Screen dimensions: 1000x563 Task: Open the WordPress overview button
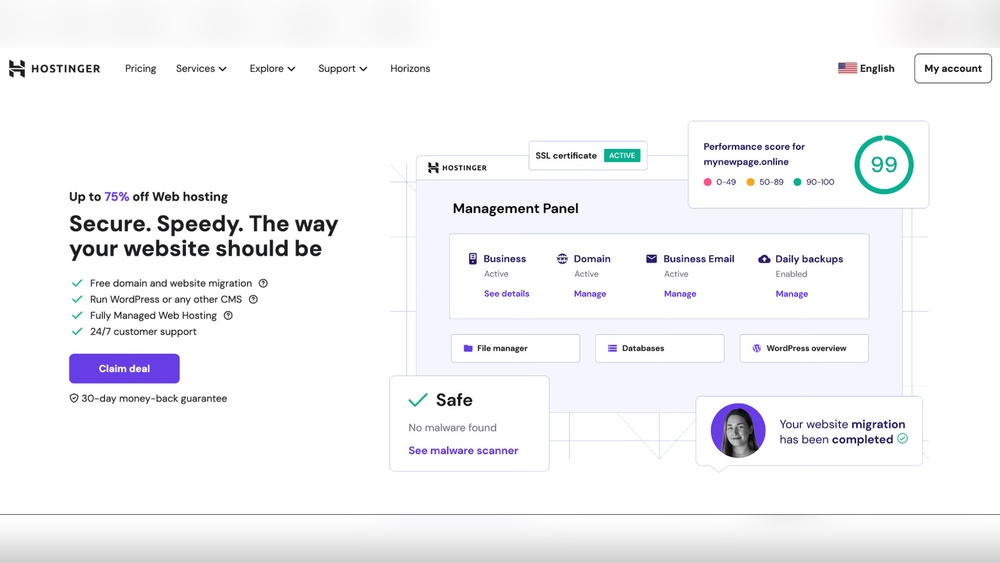pyautogui.click(x=804, y=348)
